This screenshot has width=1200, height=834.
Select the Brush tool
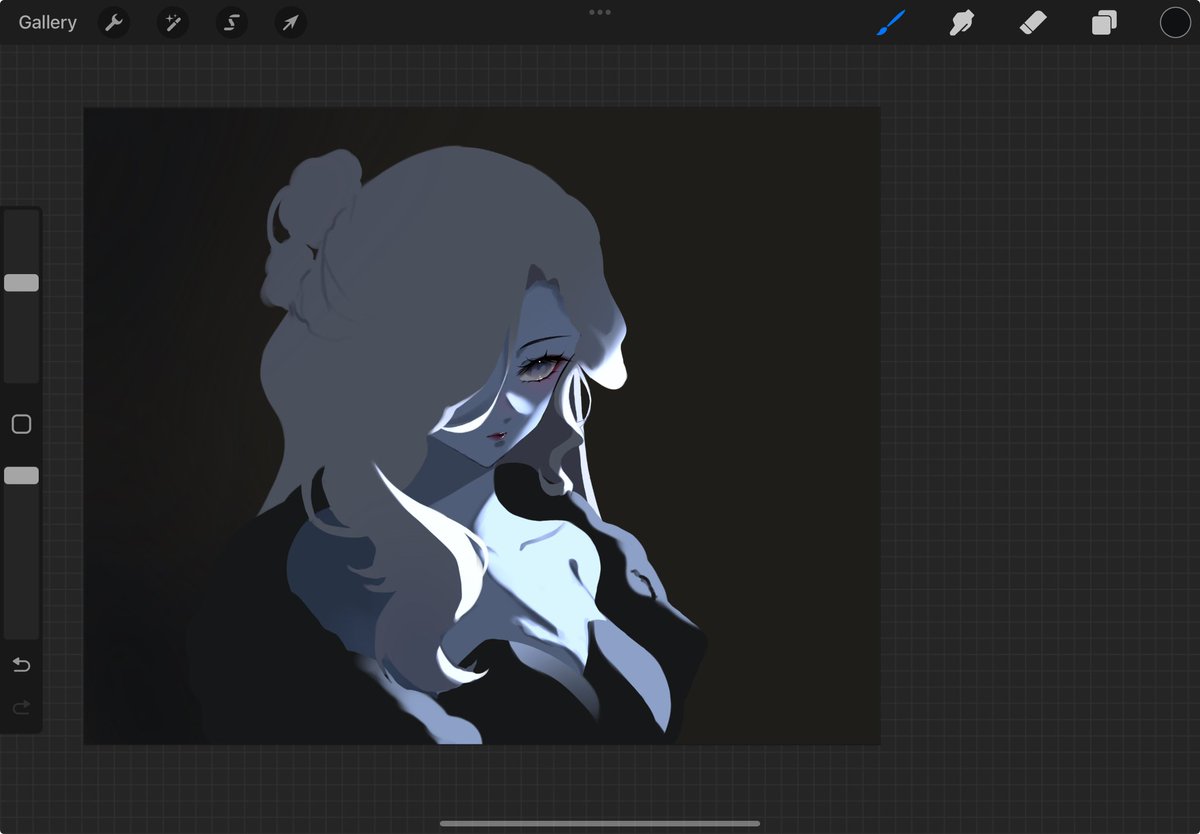point(890,22)
